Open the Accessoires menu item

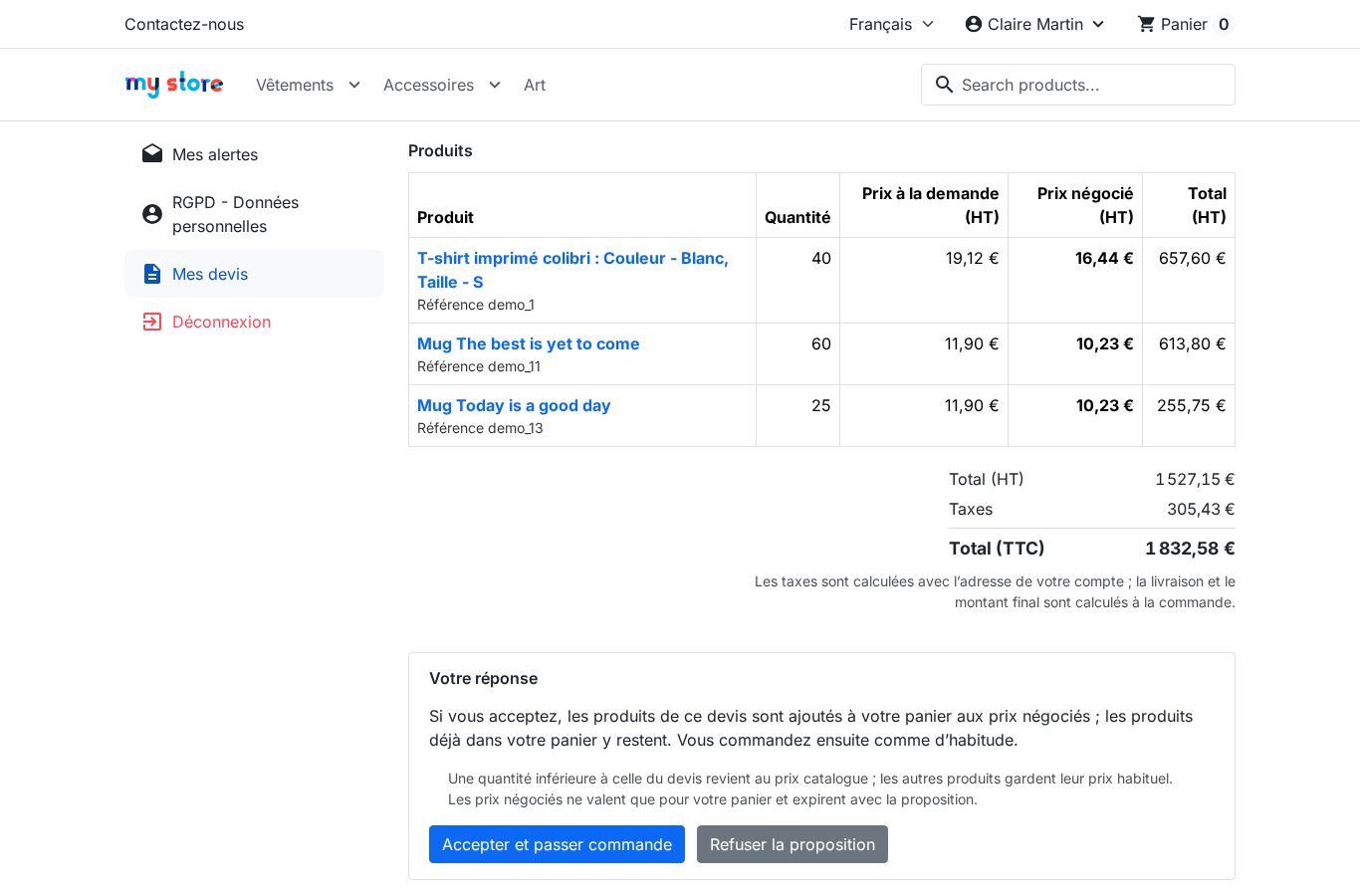click(x=428, y=85)
